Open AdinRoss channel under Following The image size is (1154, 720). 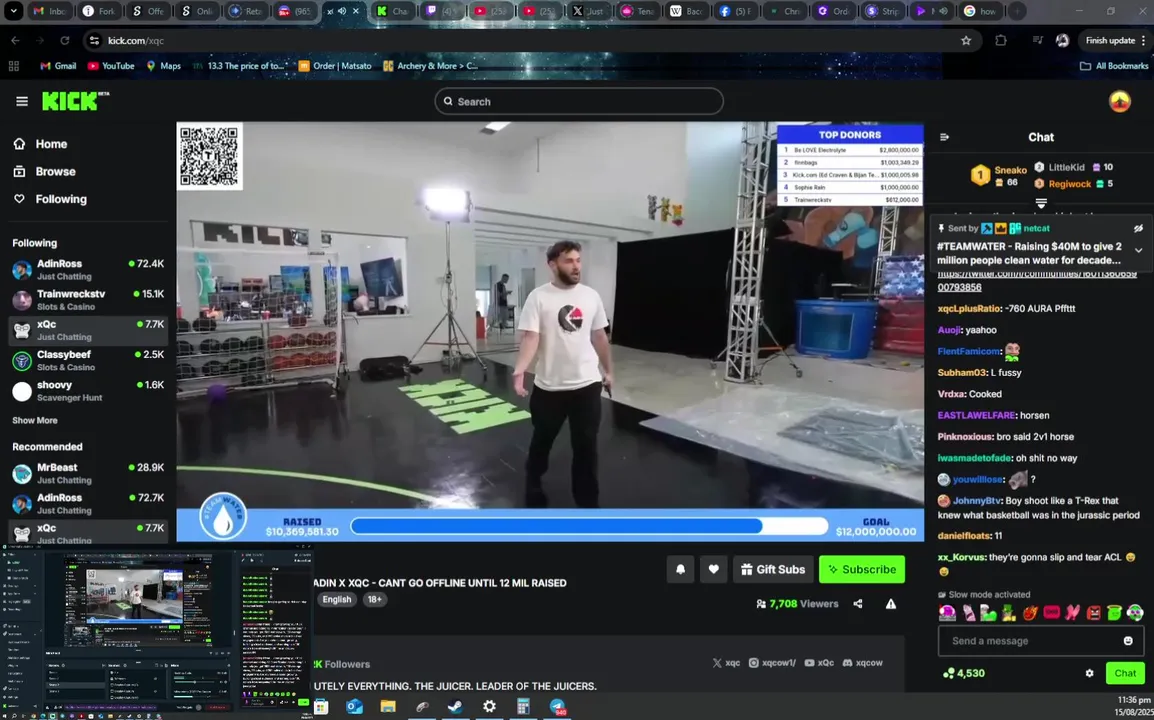coord(88,269)
